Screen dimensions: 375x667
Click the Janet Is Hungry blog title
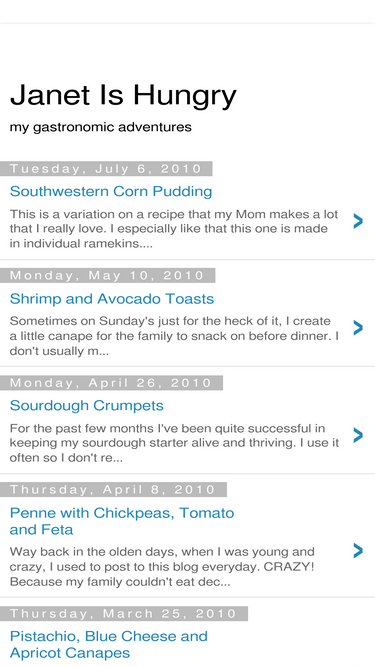123,95
